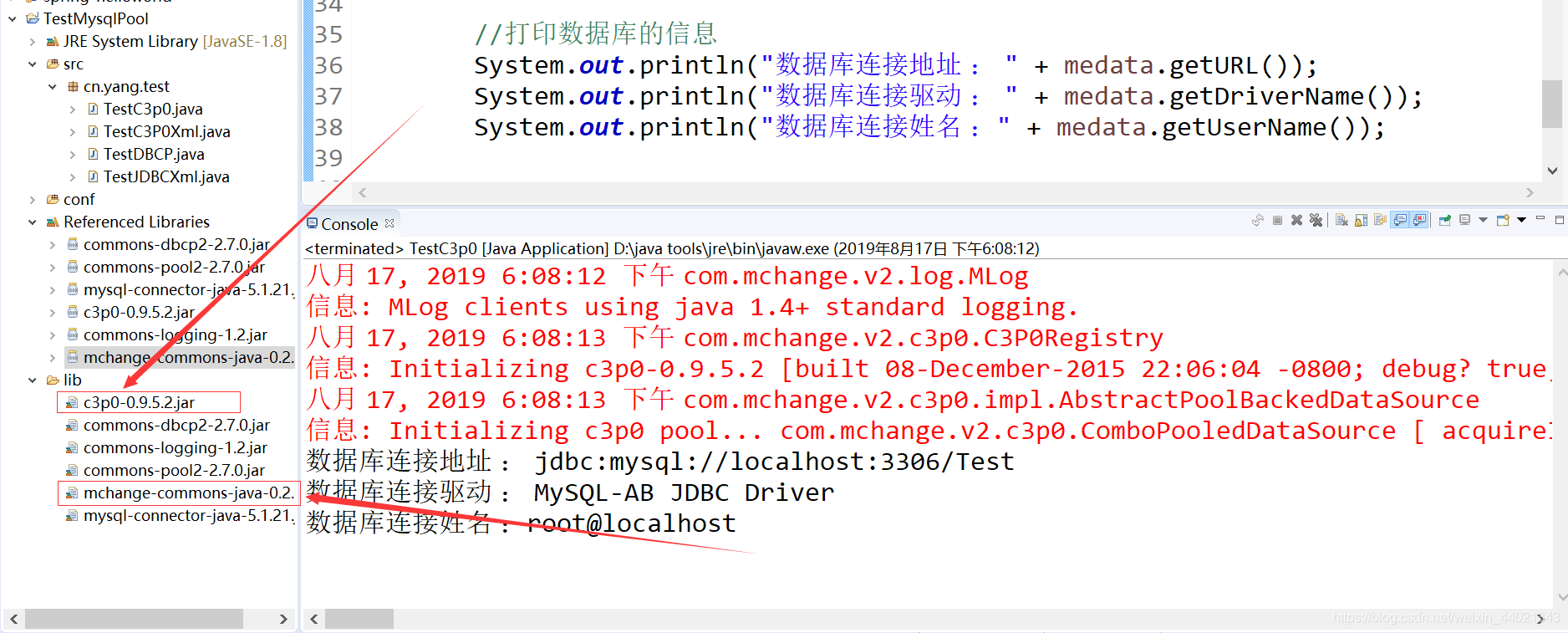The height and width of the screenshot is (633, 1568).
Task: Close the Console tab with its X
Action: (x=389, y=223)
